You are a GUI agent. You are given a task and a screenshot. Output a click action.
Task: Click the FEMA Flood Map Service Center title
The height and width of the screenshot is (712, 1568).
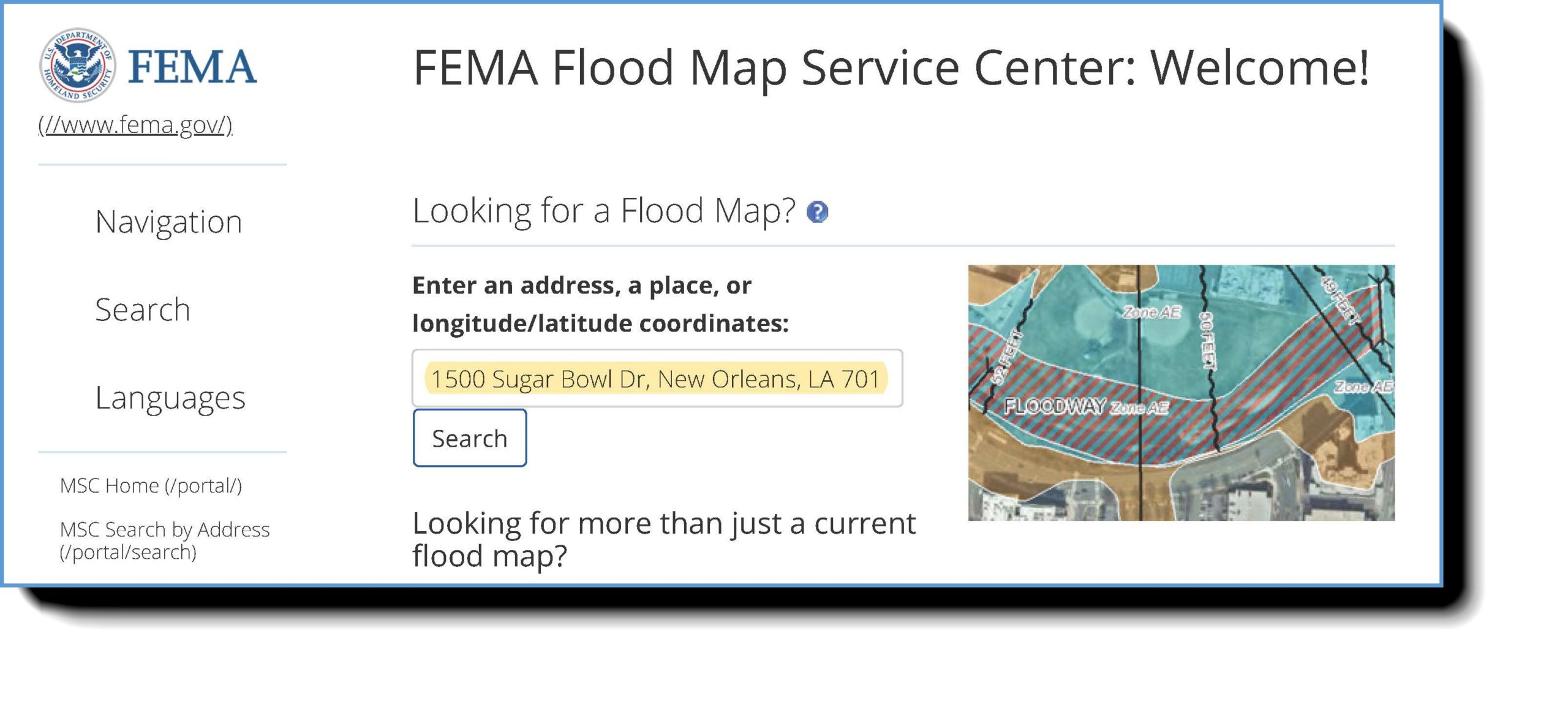pos(891,67)
